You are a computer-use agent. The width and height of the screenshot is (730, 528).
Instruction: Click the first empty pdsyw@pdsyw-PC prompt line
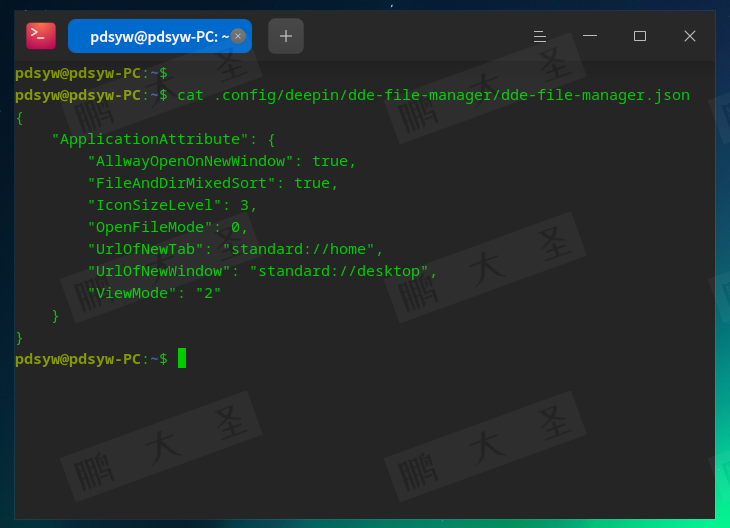[x=91, y=73]
